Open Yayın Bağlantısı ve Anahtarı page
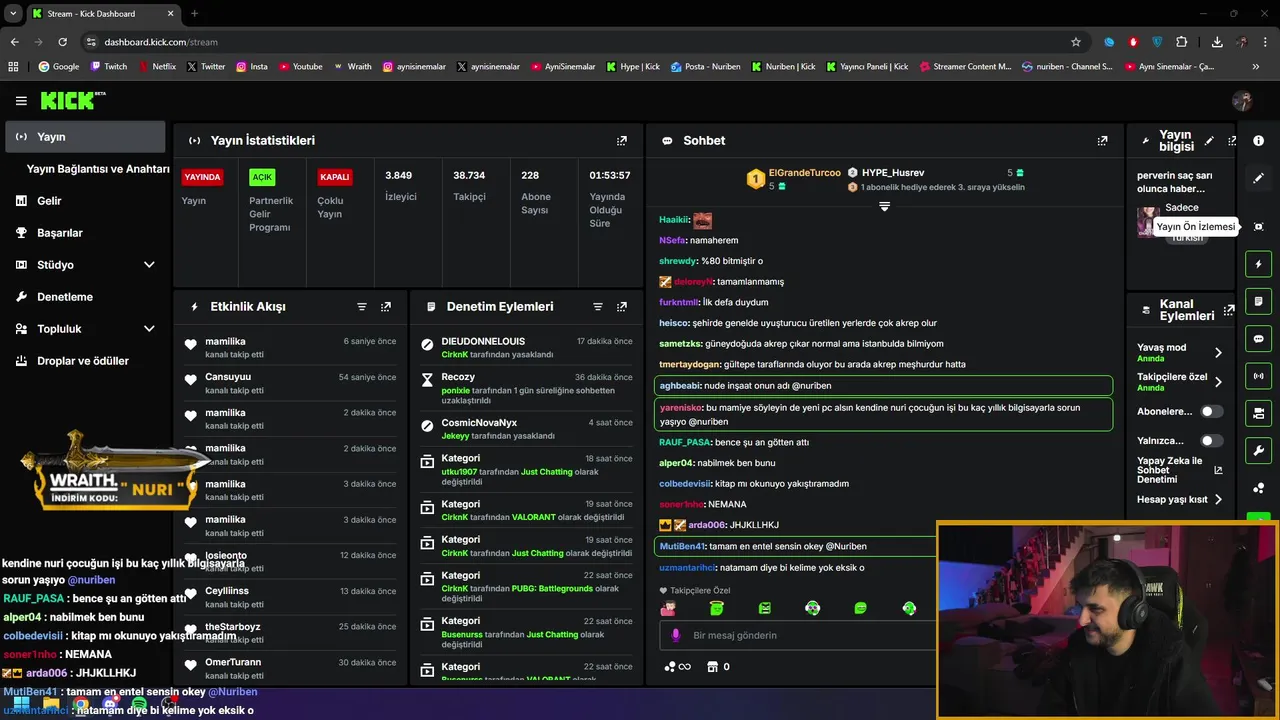The width and height of the screenshot is (1280, 720). tap(98, 169)
